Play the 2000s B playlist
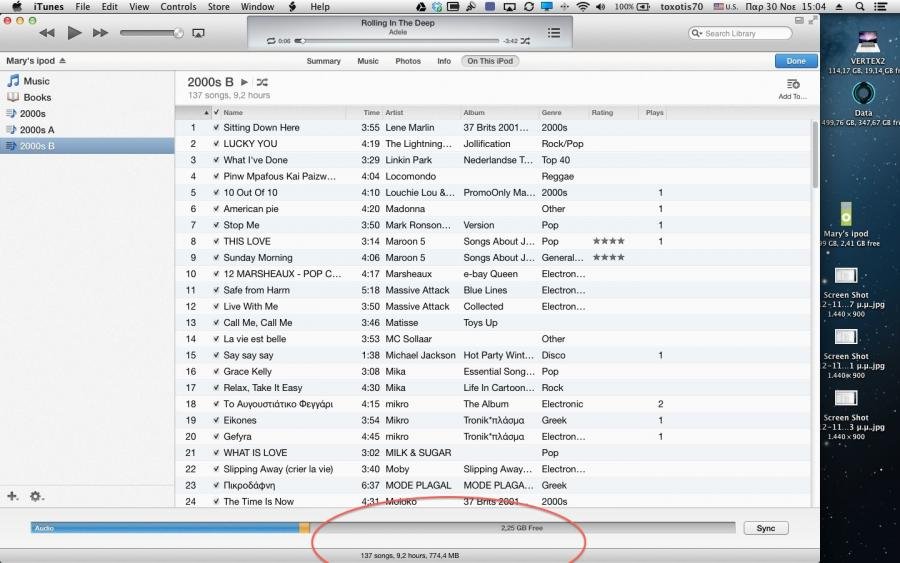Viewport: 900px width, 563px height. [244, 82]
